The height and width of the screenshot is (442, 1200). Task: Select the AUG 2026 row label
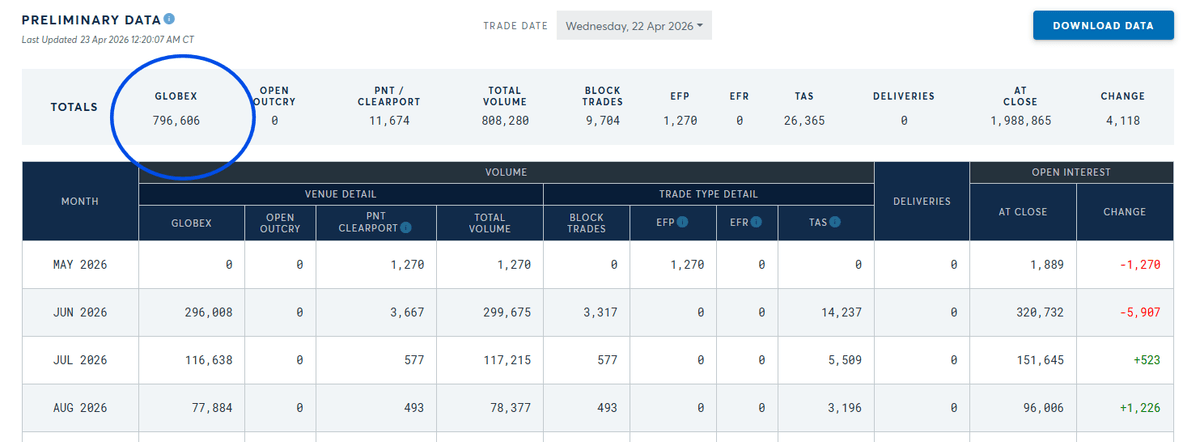point(80,407)
